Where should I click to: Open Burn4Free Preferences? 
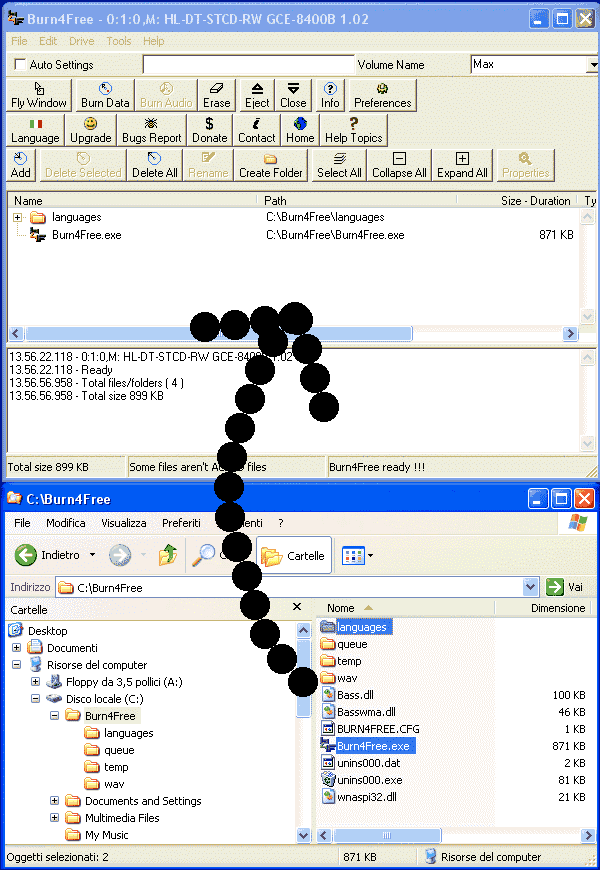382,95
